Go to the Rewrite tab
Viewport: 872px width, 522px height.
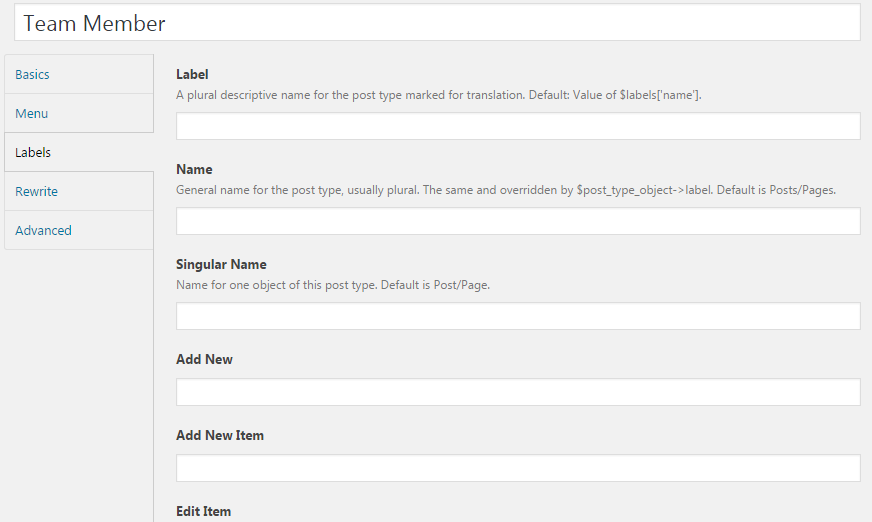click(x=79, y=191)
